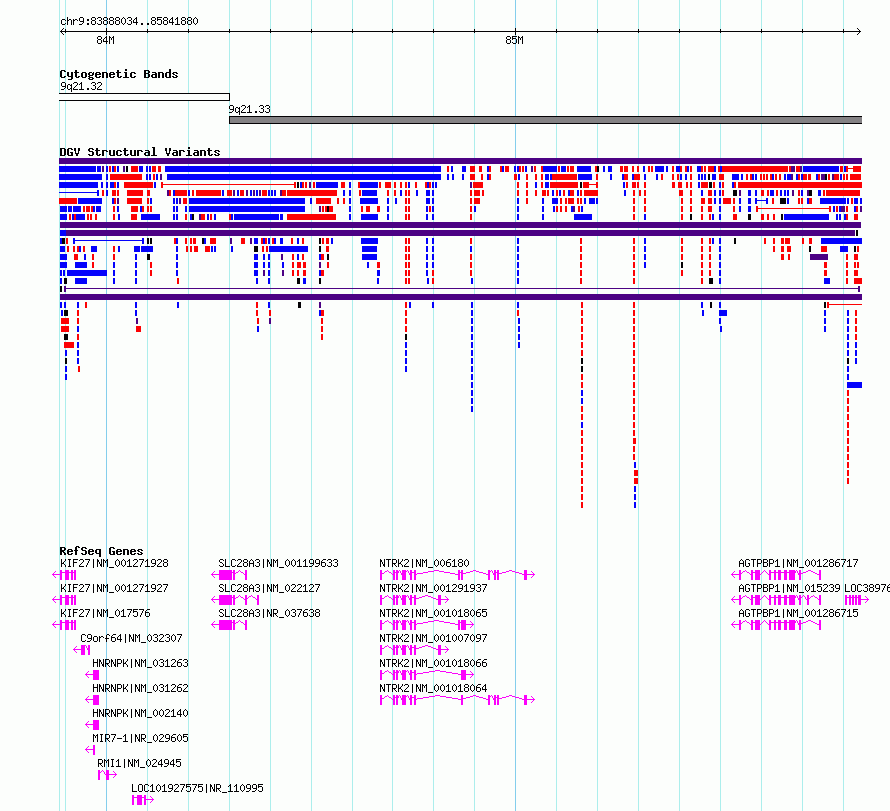Click the NTRK2 NM_001007097 gene glyph
890x811 pixels.
[414, 650]
